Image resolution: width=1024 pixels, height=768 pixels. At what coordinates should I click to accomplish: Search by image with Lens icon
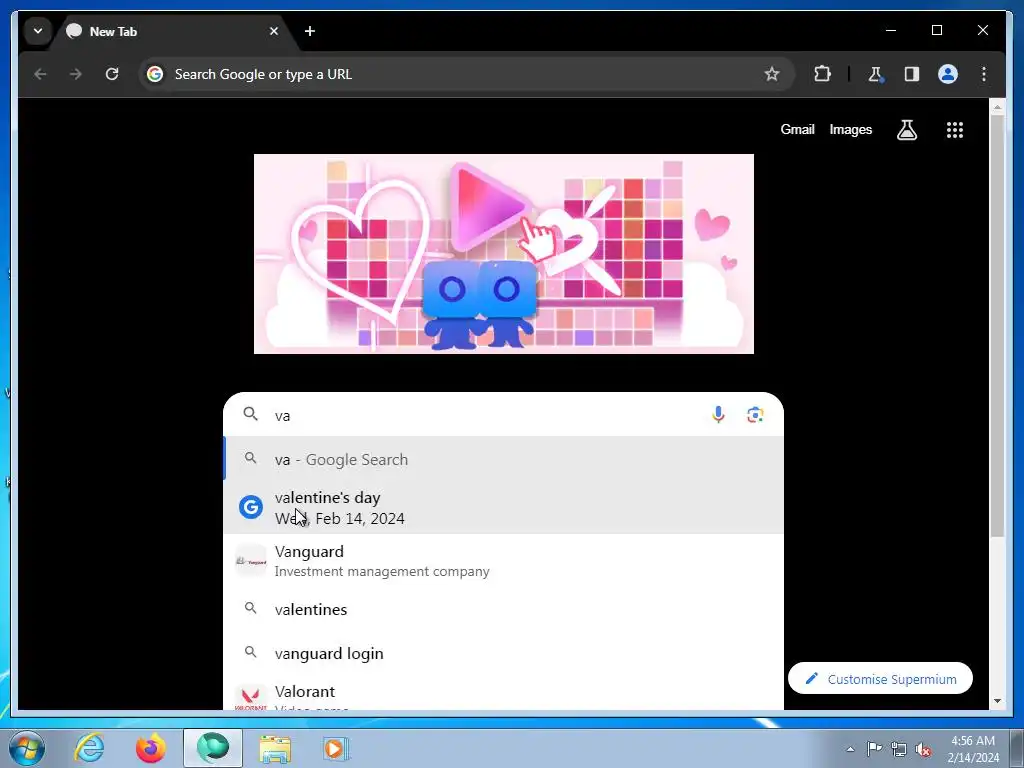click(755, 415)
